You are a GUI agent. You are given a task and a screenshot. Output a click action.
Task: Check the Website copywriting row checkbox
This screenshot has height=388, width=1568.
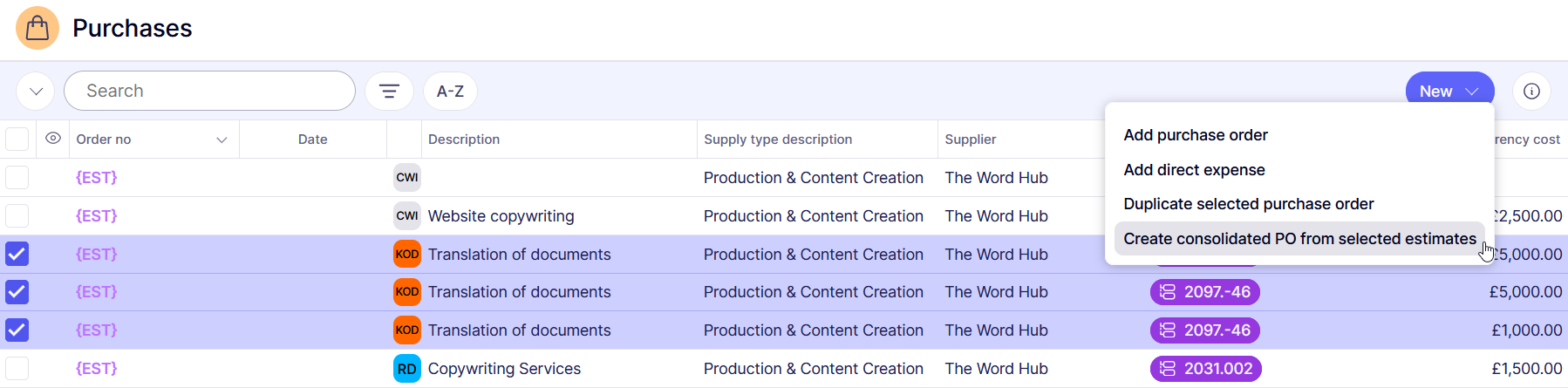[17, 216]
